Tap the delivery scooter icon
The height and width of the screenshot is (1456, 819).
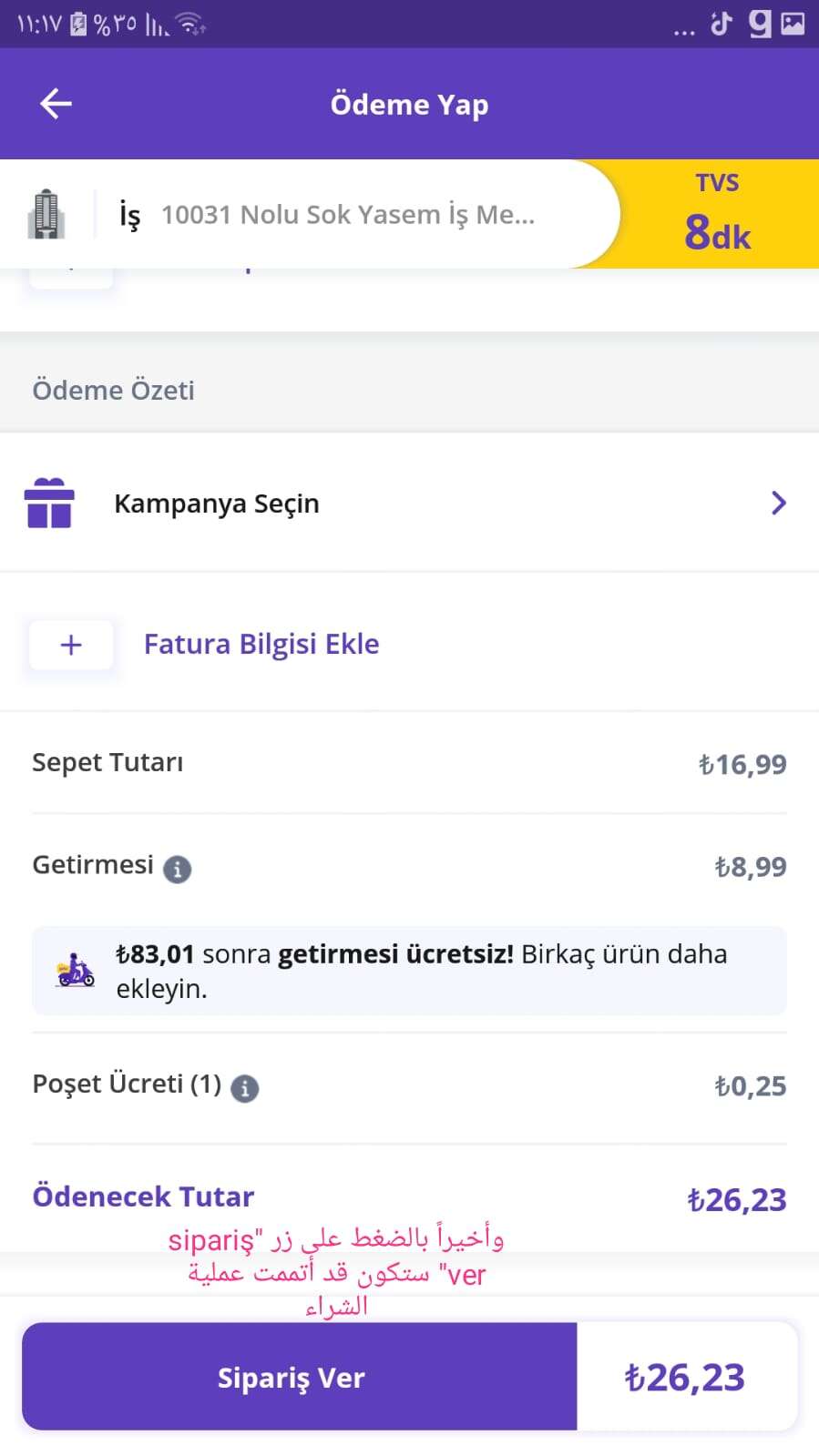[75, 971]
